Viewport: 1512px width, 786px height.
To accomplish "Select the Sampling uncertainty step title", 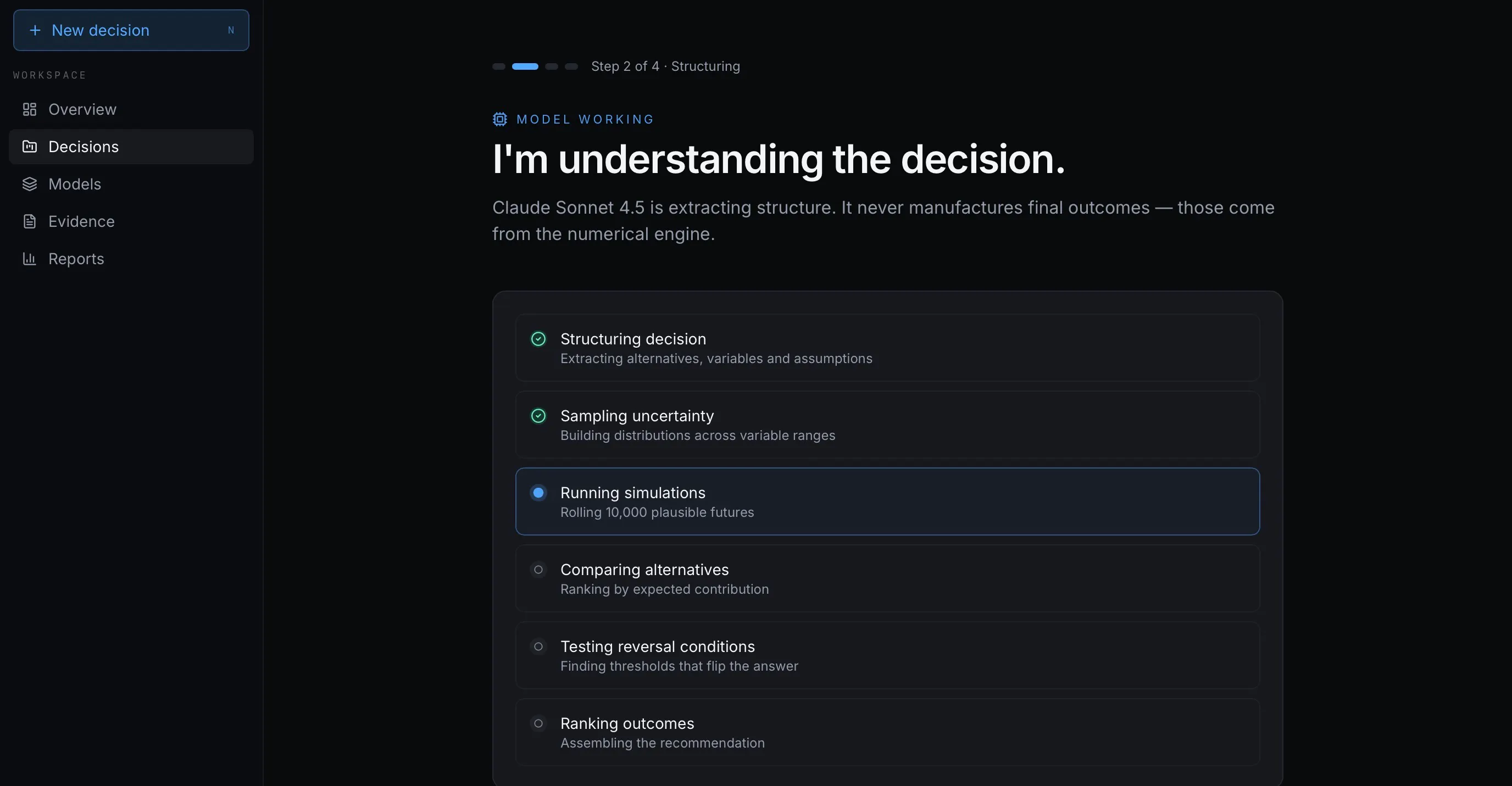I will point(637,416).
